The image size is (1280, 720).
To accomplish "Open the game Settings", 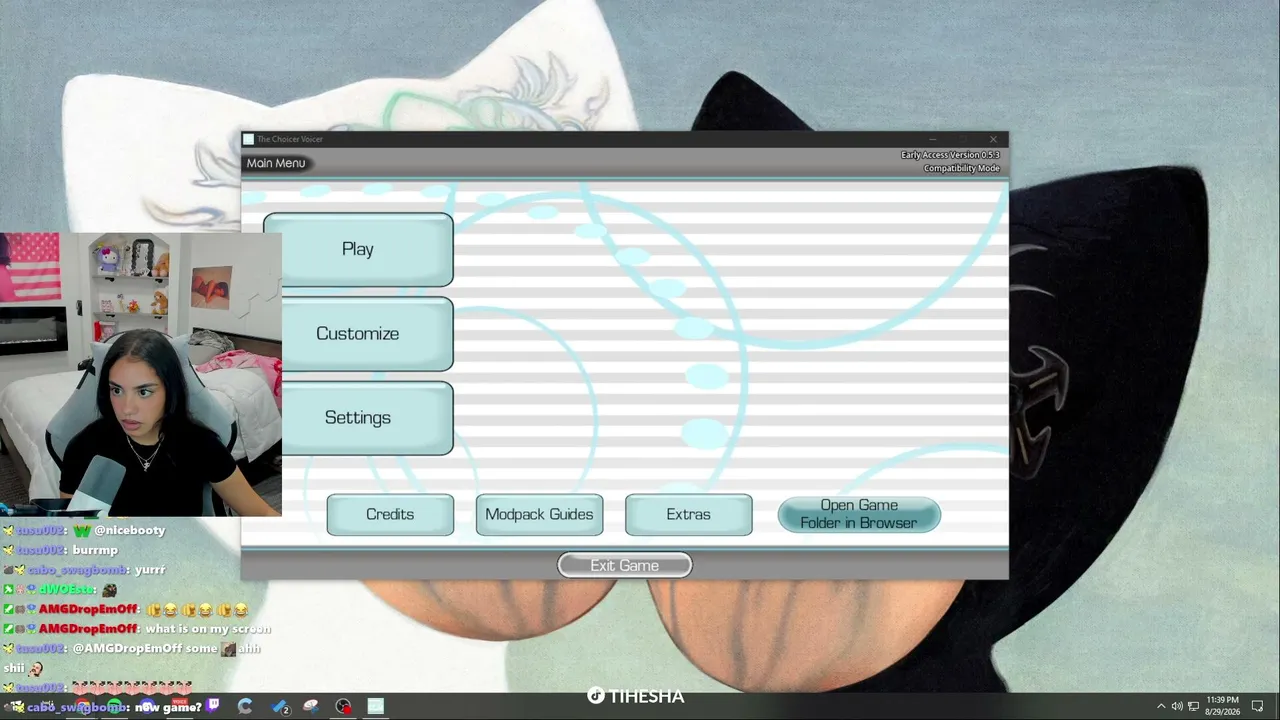I will (x=358, y=417).
